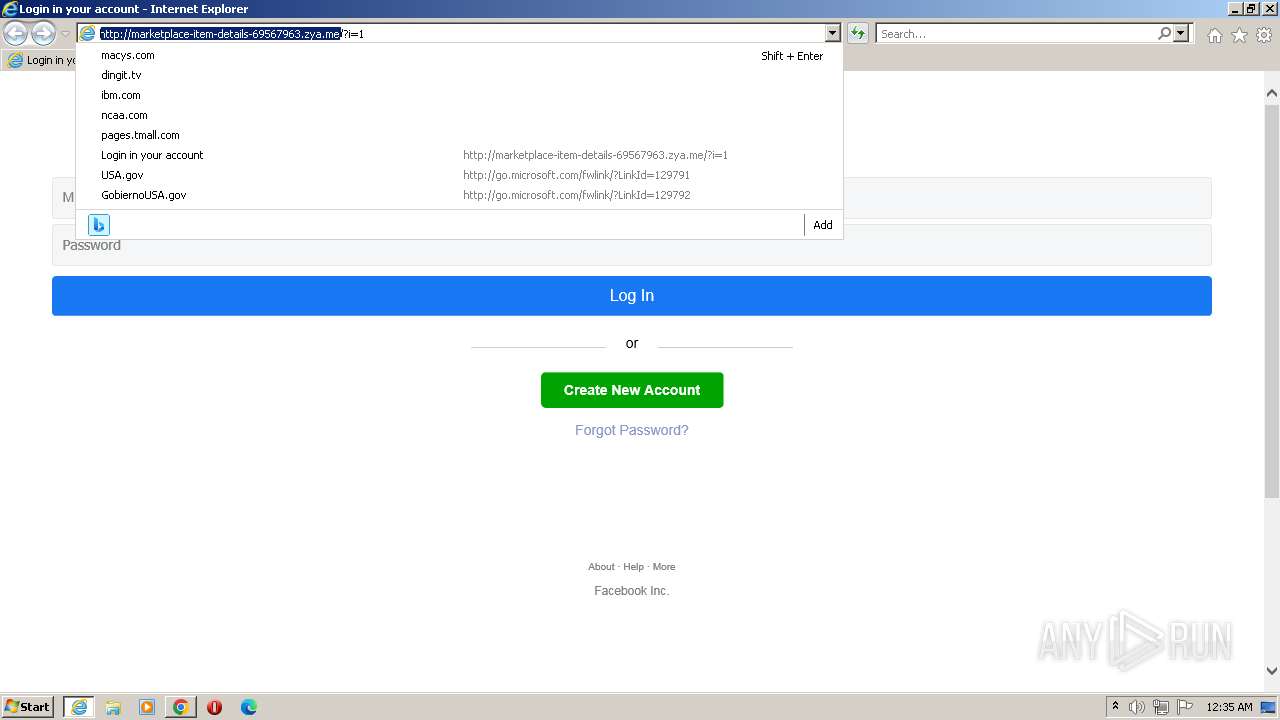Open File Explorer taskbar icon
Image resolution: width=1280 pixels, height=720 pixels.
coord(113,707)
